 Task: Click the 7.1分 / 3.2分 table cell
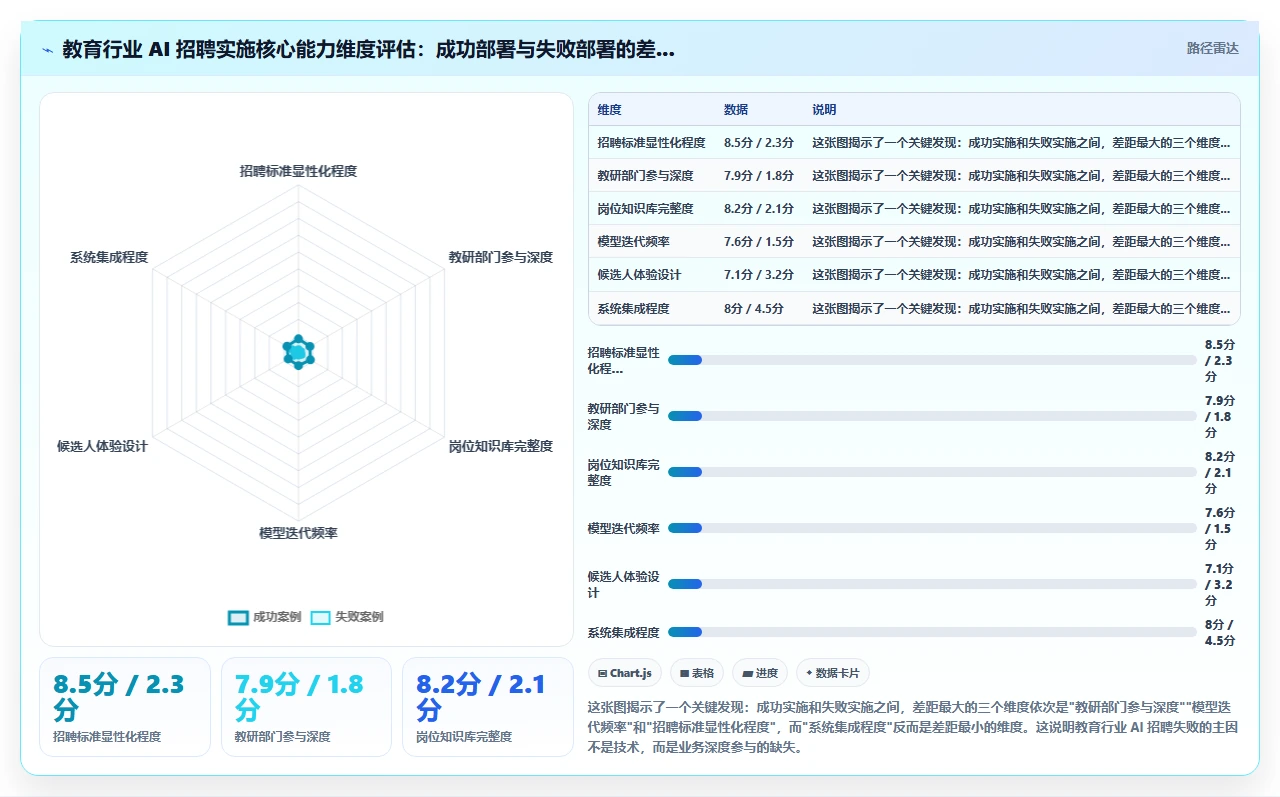click(x=759, y=275)
